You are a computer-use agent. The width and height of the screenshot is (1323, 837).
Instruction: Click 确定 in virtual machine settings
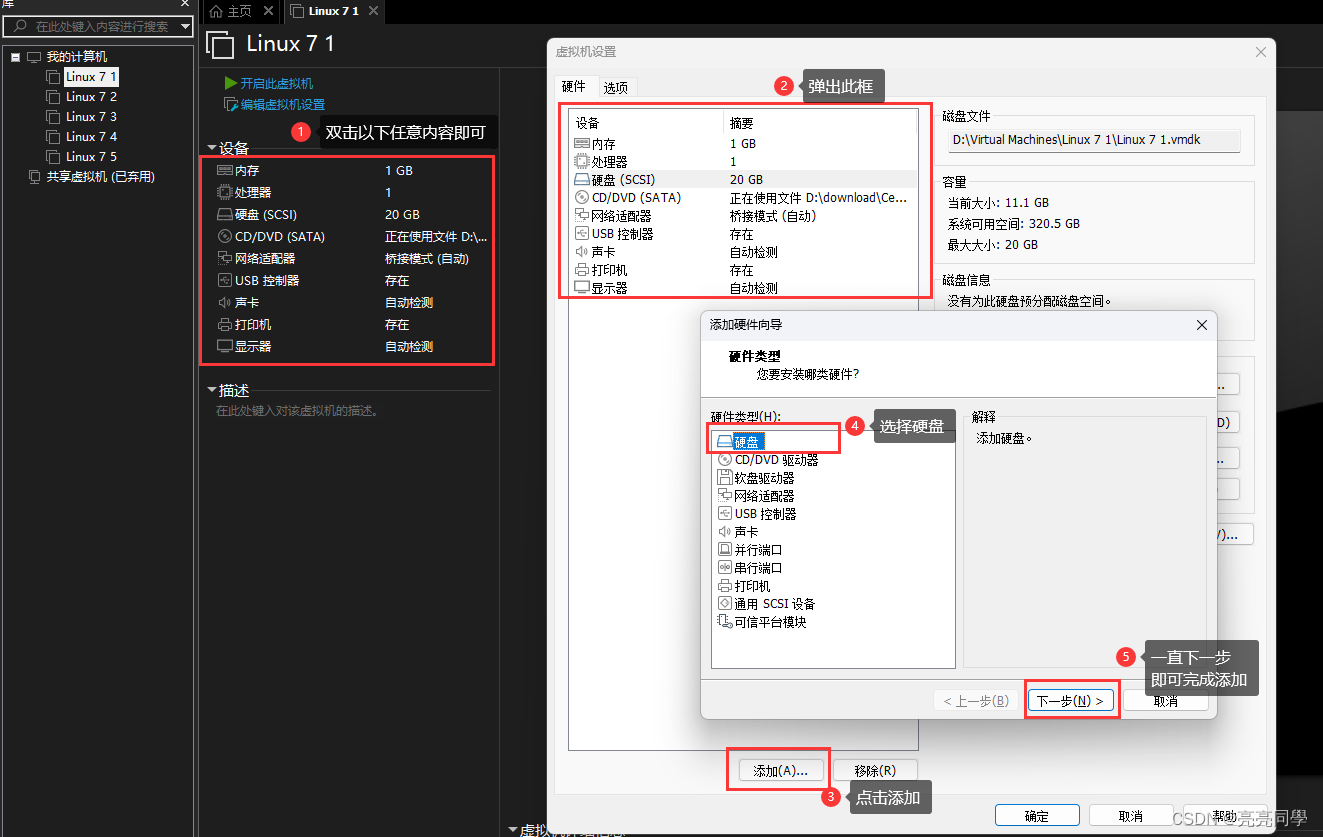(1037, 816)
